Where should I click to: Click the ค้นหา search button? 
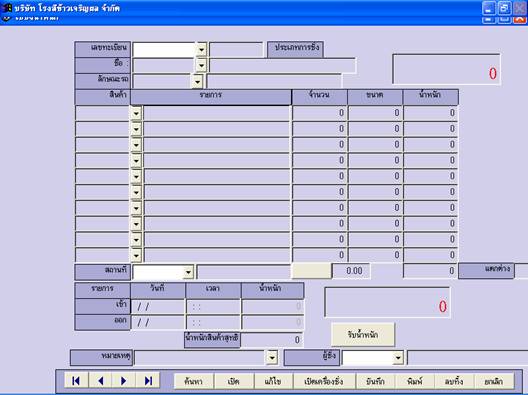194,381
